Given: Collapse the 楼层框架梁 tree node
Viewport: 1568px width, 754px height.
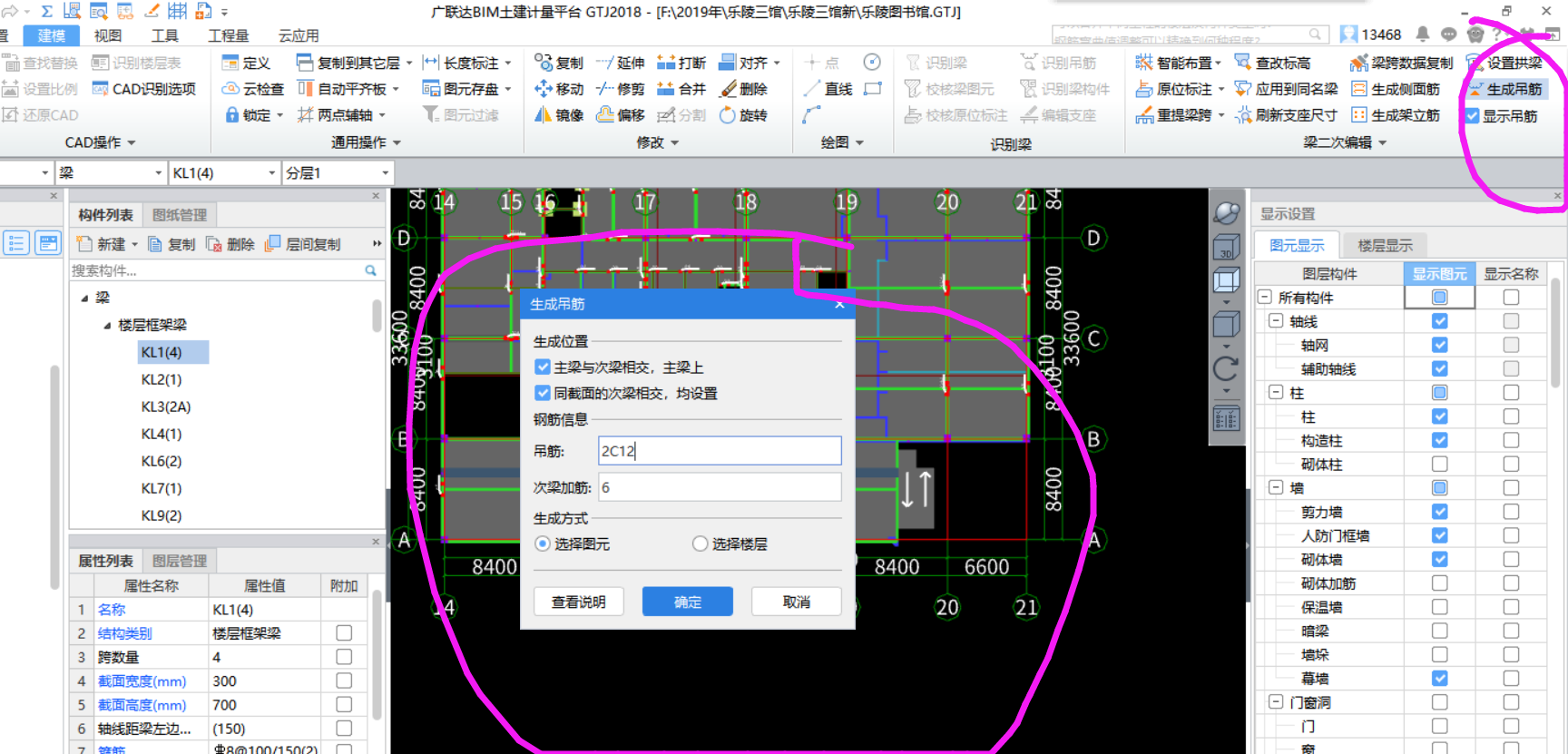Looking at the screenshot, I should pyautogui.click(x=107, y=325).
